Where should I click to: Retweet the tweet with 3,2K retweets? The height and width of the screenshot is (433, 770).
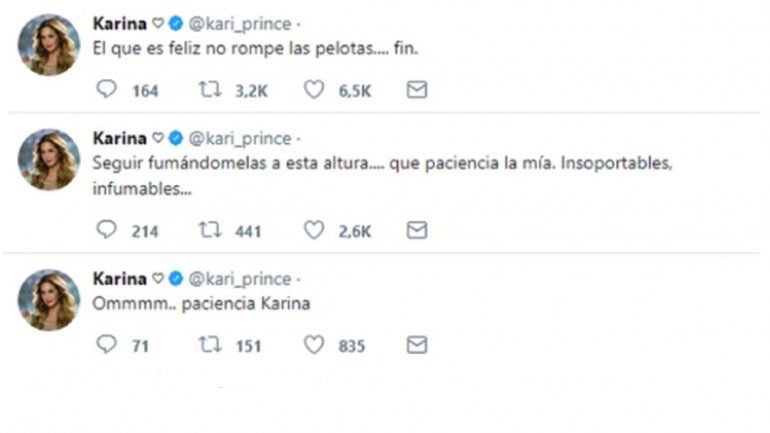pos(211,90)
